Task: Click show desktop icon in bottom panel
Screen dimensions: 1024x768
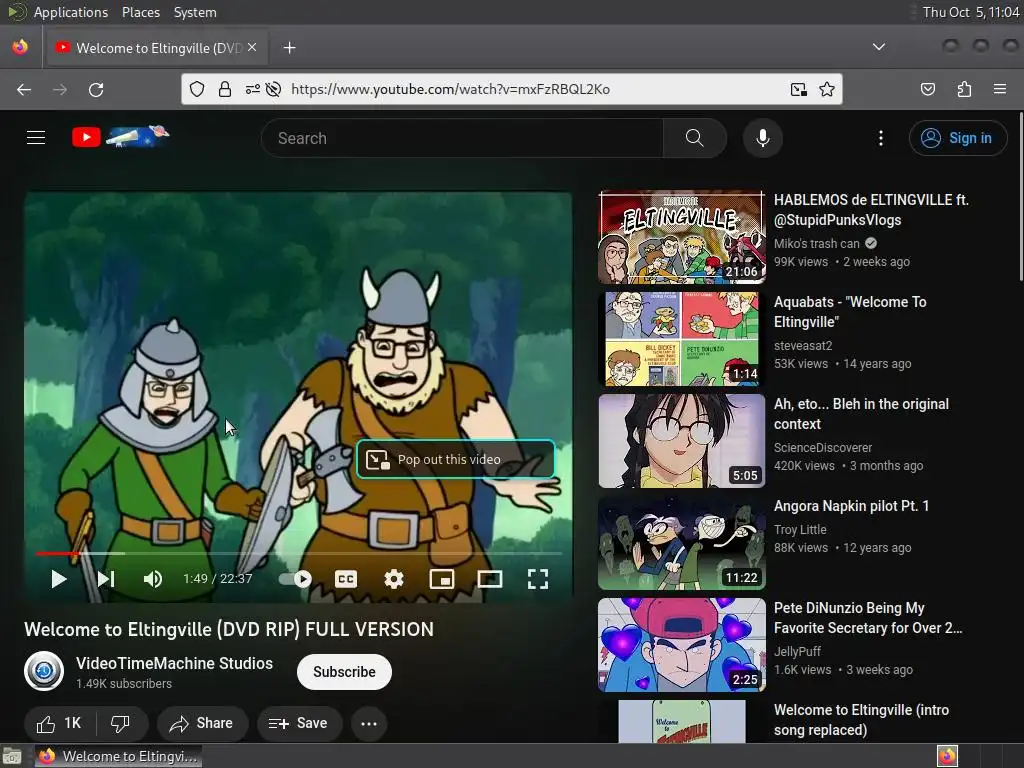Action: 12,756
